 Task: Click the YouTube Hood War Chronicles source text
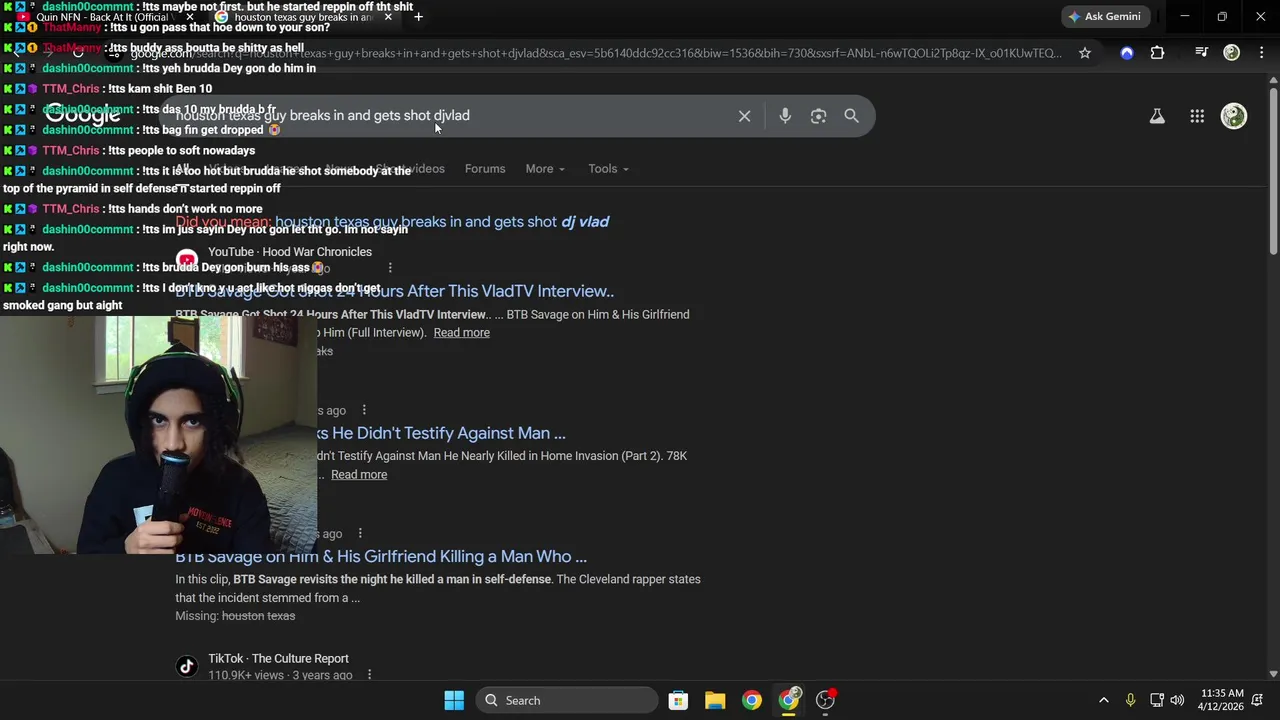click(290, 252)
